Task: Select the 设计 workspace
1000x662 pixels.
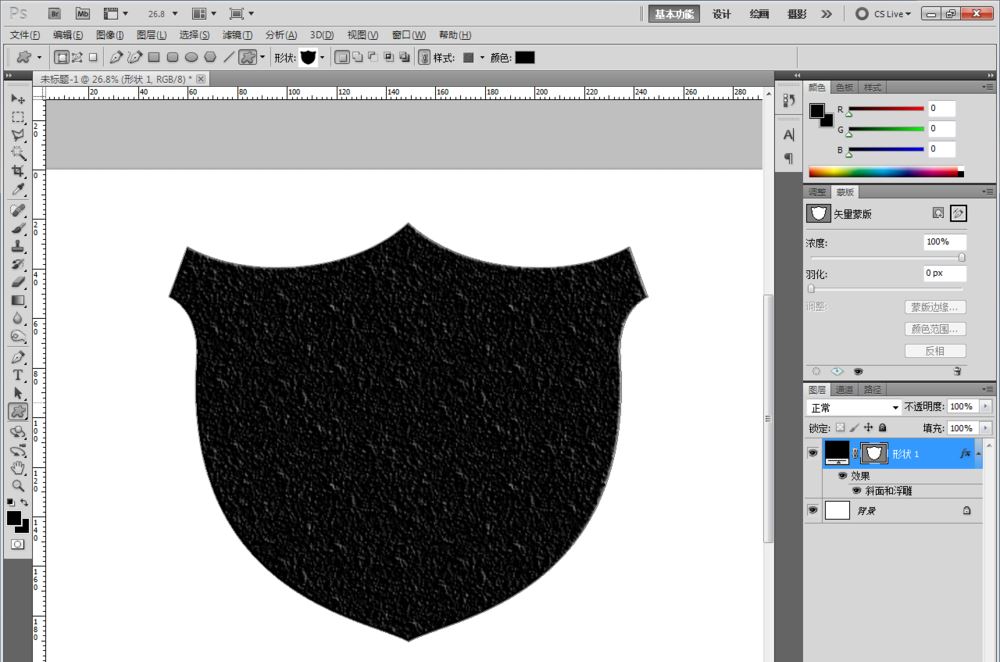Action: [721, 13]
